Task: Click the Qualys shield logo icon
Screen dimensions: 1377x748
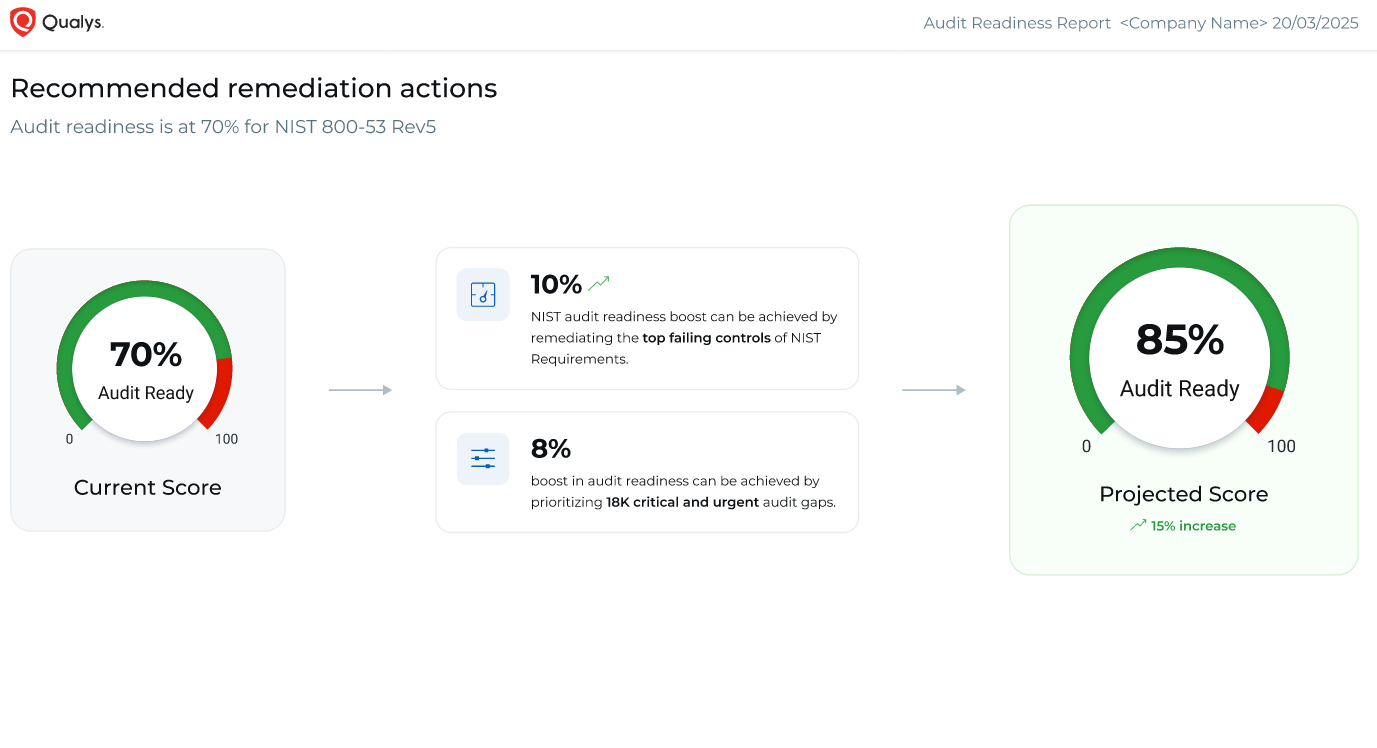Action: click(22, 22)
